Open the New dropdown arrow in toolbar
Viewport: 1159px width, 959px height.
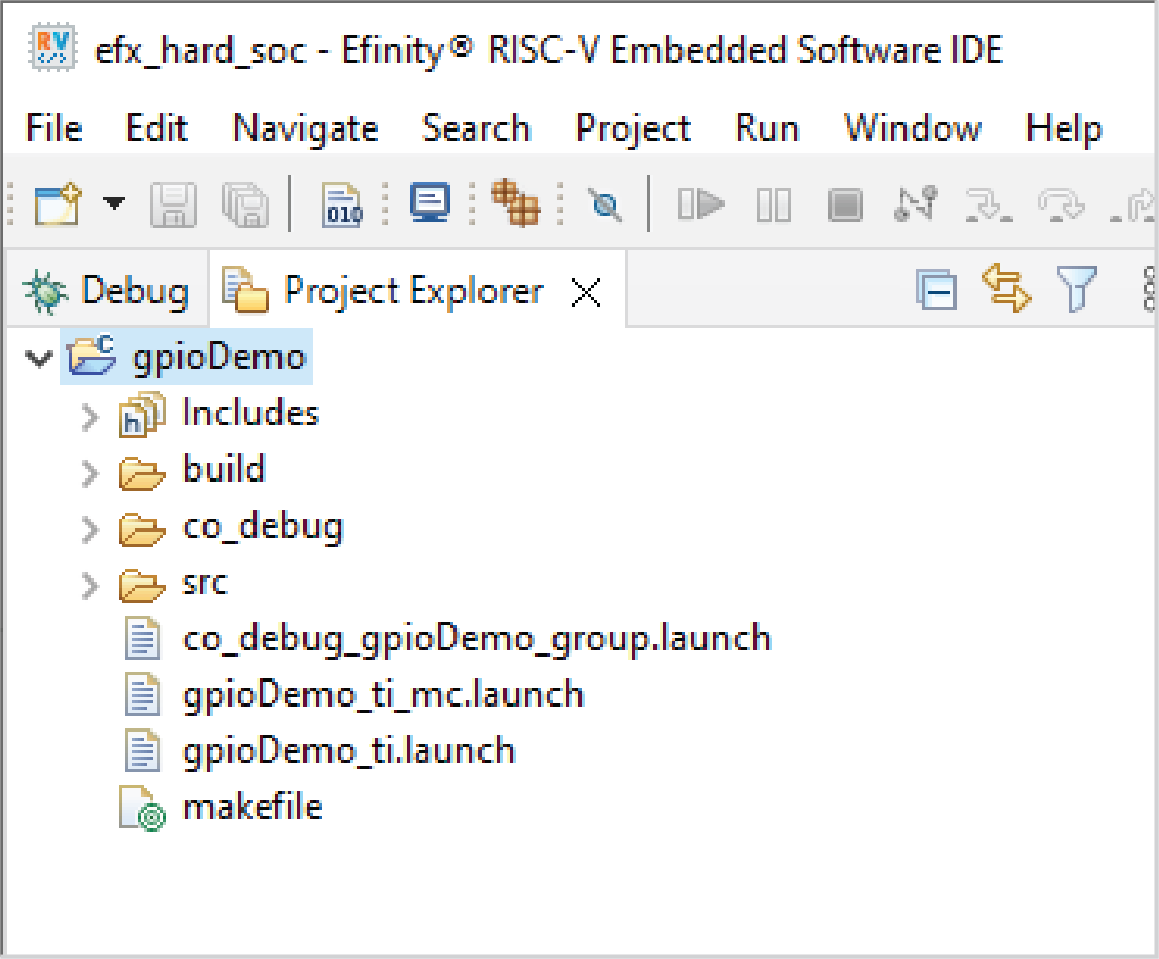pos(115,205)
